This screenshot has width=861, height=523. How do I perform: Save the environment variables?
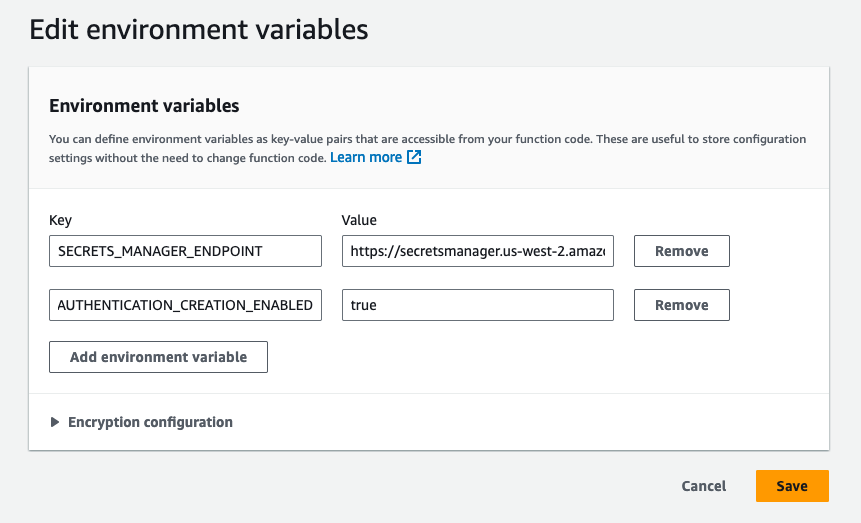pos(792,486)
